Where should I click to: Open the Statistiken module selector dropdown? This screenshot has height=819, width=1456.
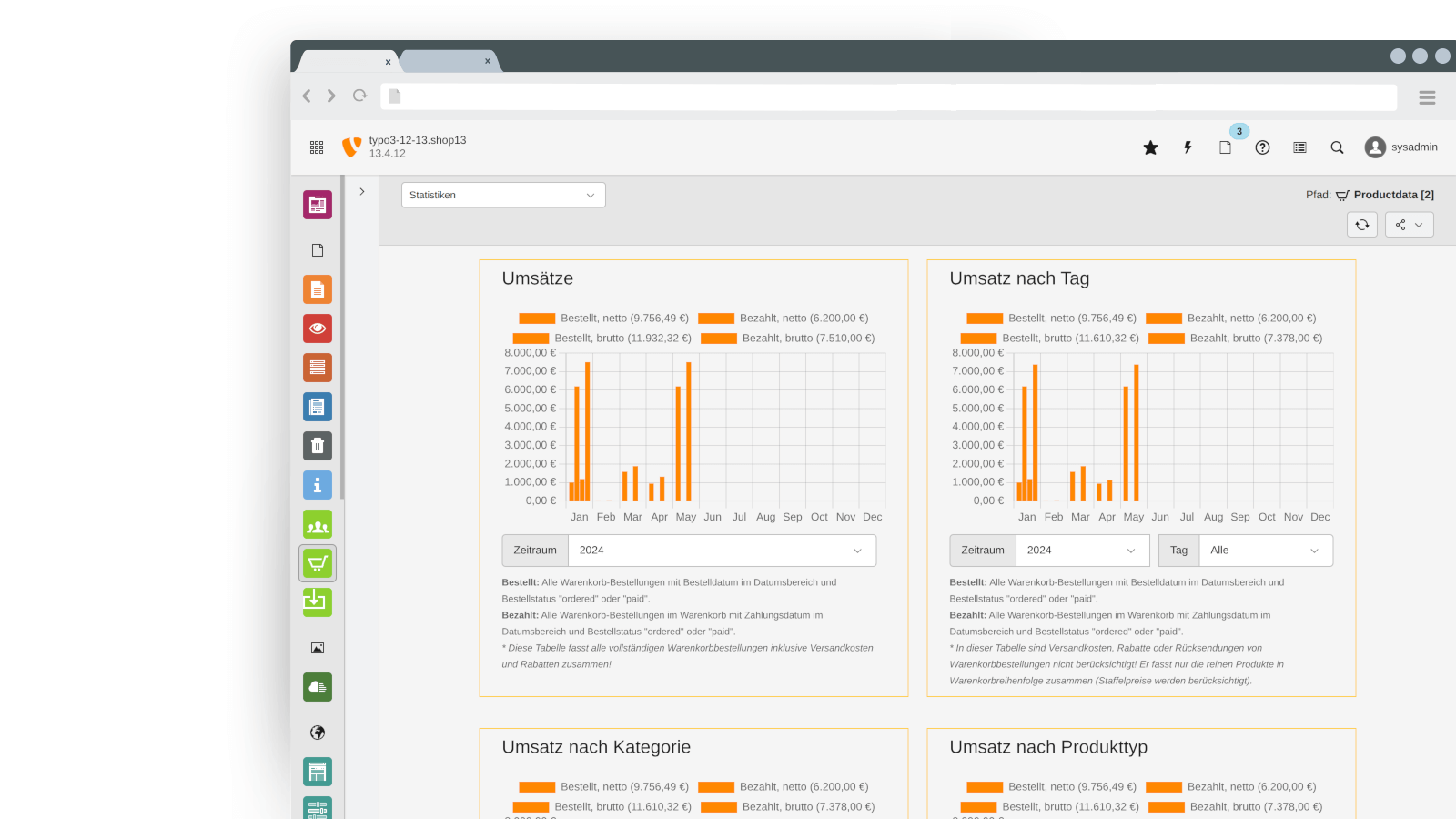[x=503, y=195]
